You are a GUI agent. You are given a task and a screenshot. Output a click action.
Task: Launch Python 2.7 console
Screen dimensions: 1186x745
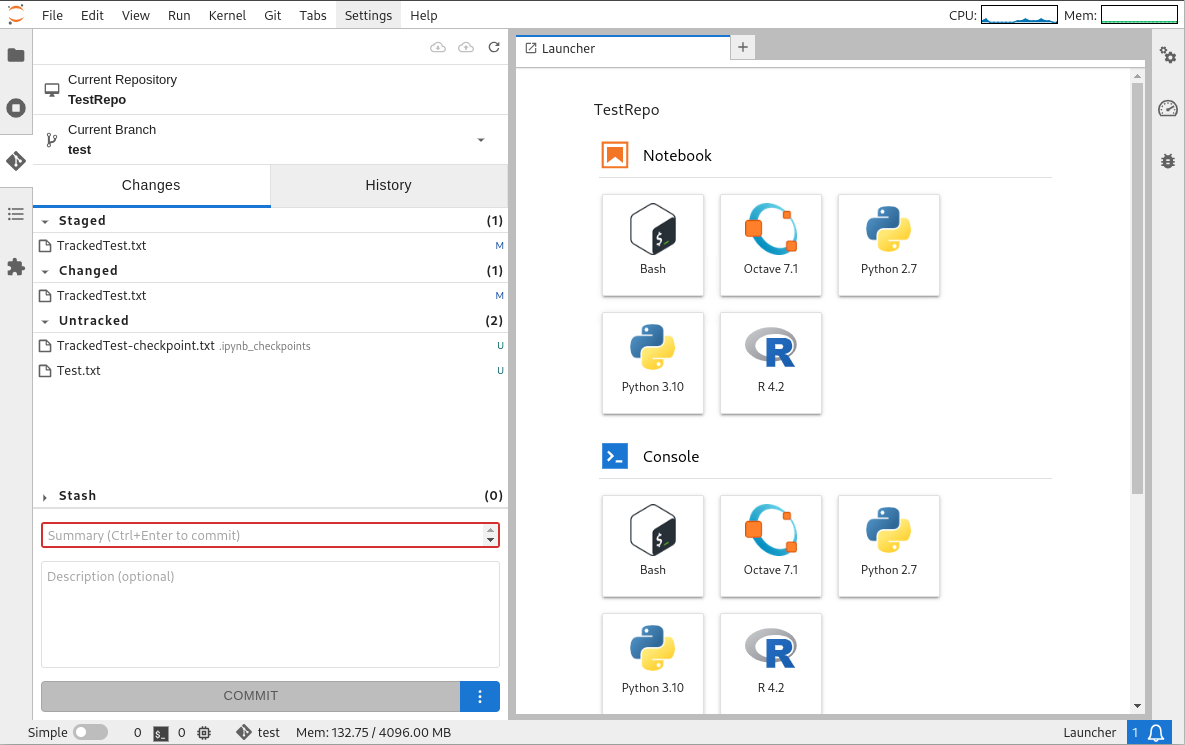(889, 546)
